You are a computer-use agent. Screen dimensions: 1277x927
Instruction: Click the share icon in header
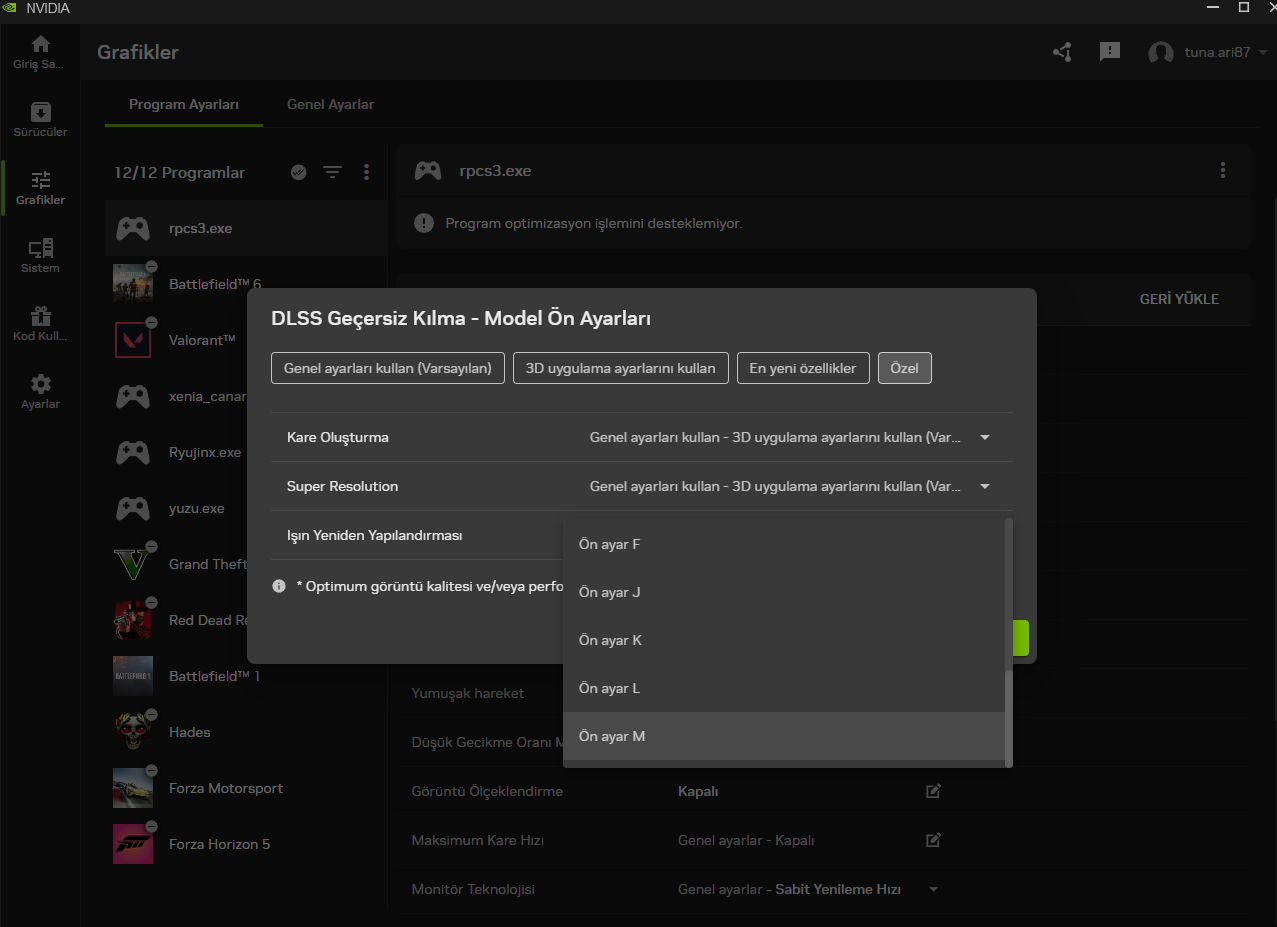pyautogui.click(x=1062, y=52)
